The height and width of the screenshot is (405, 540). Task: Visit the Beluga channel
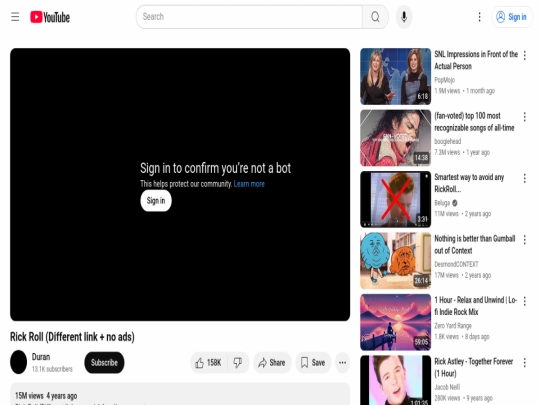(442, 203)
